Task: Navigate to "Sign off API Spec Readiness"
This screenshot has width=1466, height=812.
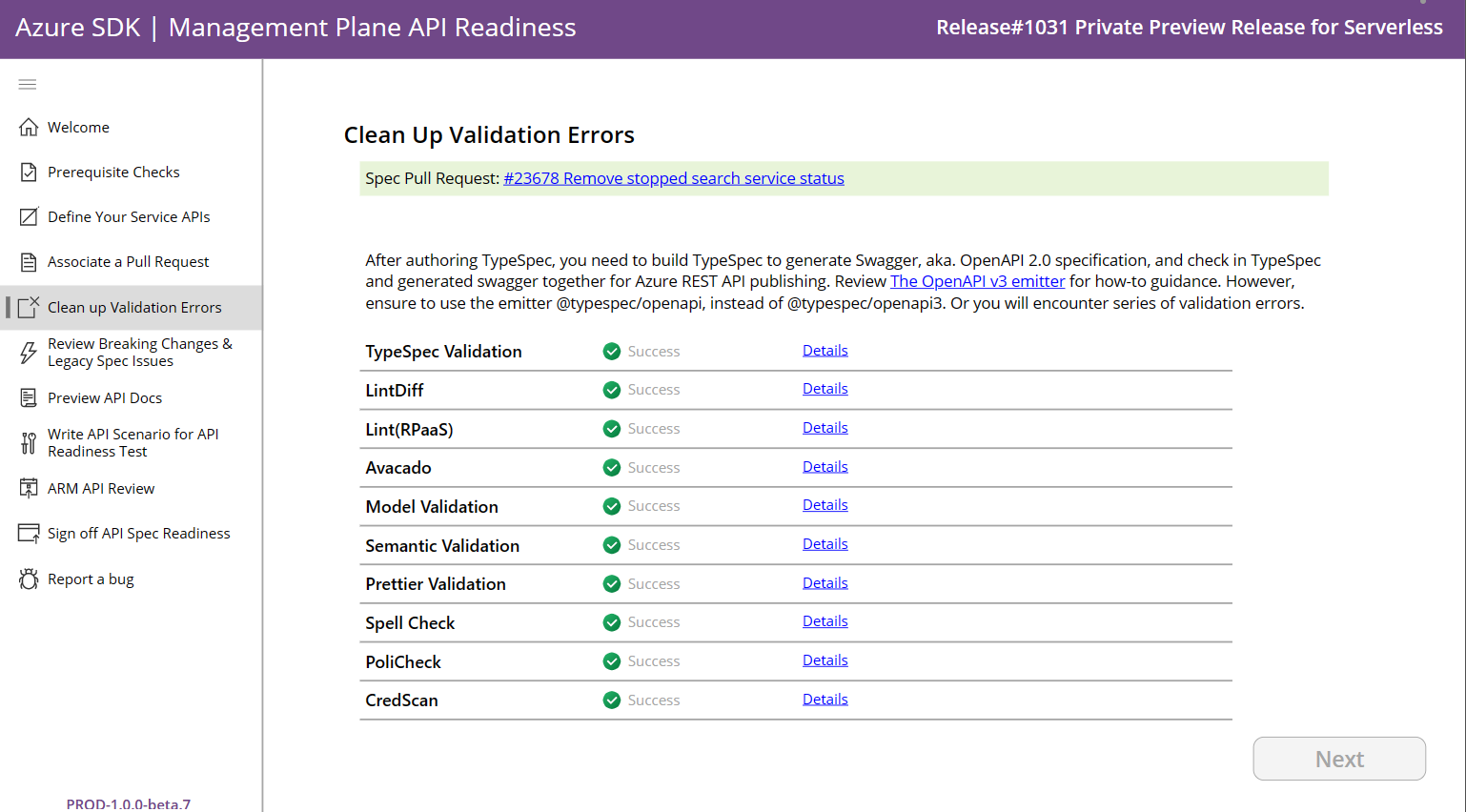Action: [x=138, y=533]
